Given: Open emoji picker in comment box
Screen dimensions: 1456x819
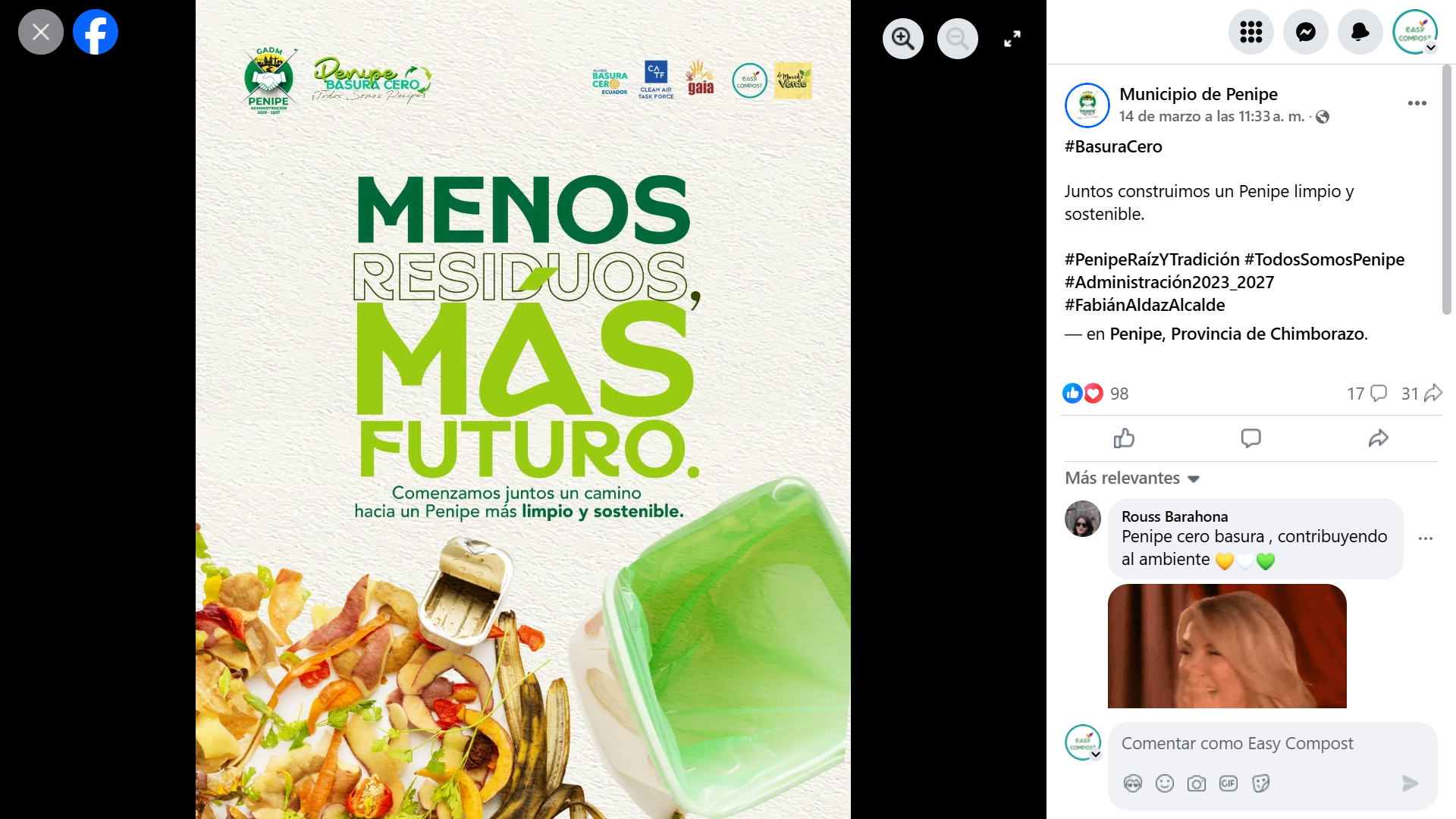Looking at the screenshot, I should pyautogui.click(x=1165, y=783).
